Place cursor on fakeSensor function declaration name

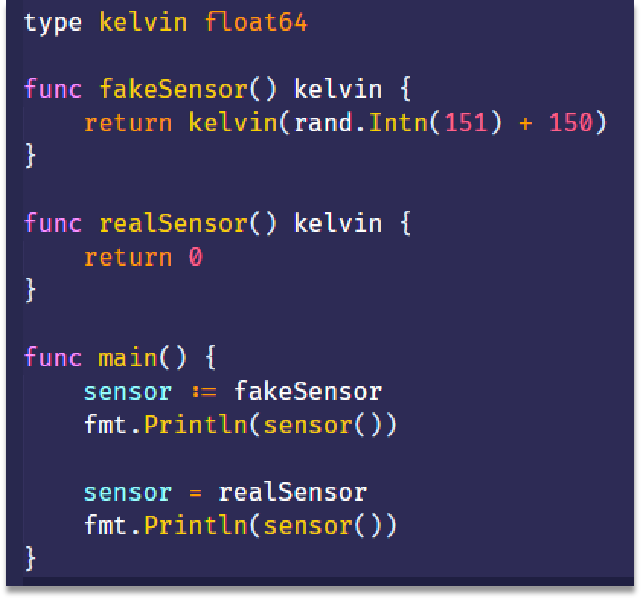(174, 88)
